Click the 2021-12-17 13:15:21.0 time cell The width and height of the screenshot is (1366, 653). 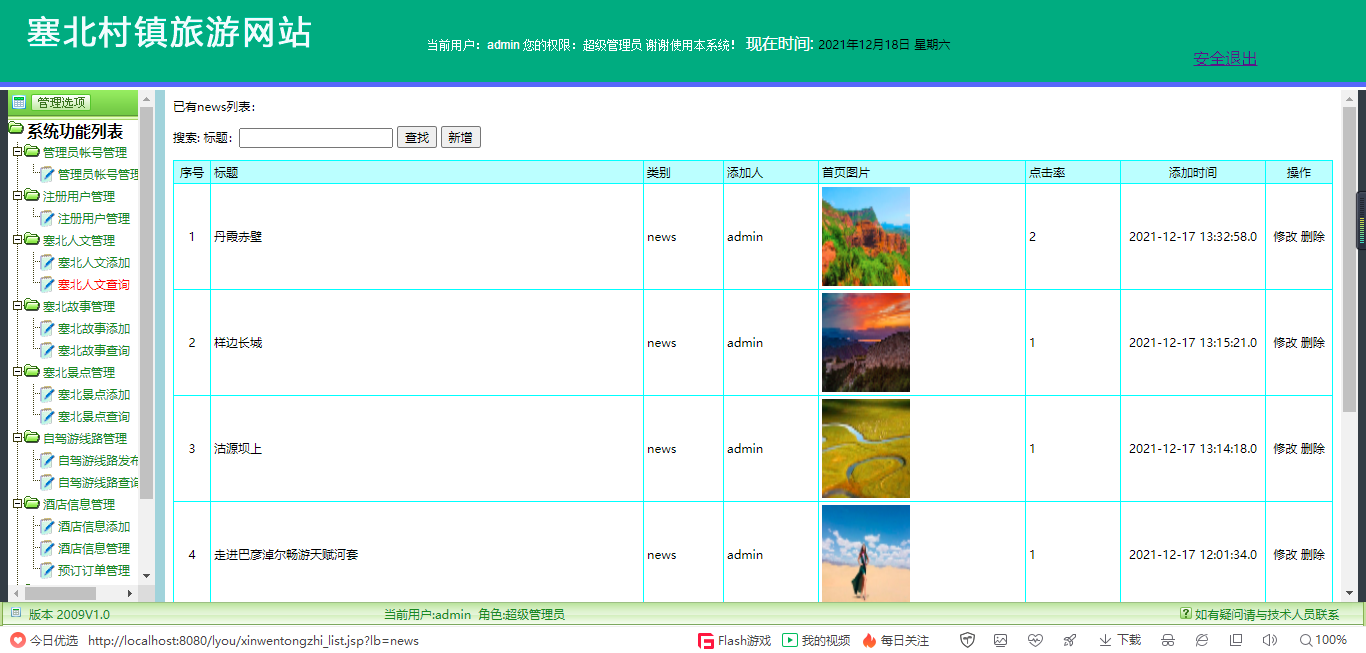point(1193,343)
